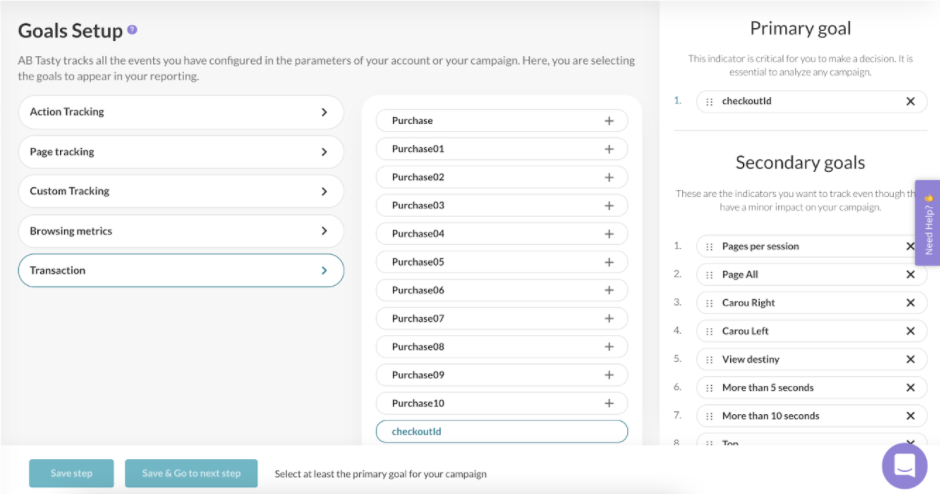The width and height of the screenshot is (940, 494).
Task: Open the Need Help side tab
Action: 927,223
